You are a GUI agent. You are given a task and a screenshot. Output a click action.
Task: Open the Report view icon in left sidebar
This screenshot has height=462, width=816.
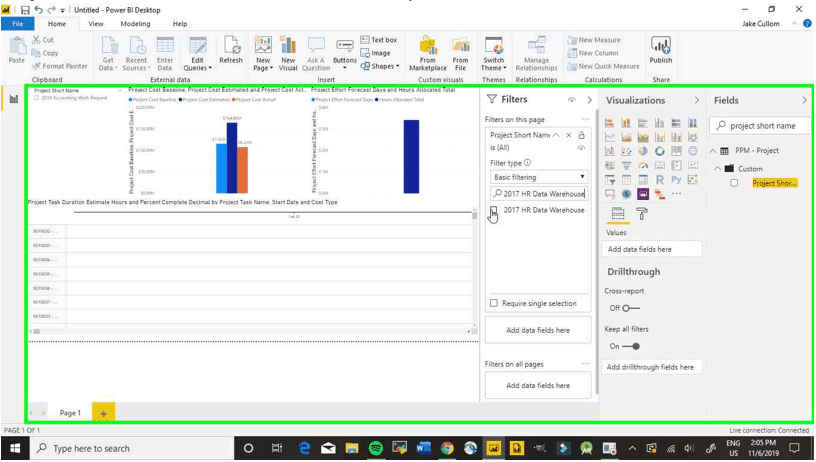click(x=14, y=98)
